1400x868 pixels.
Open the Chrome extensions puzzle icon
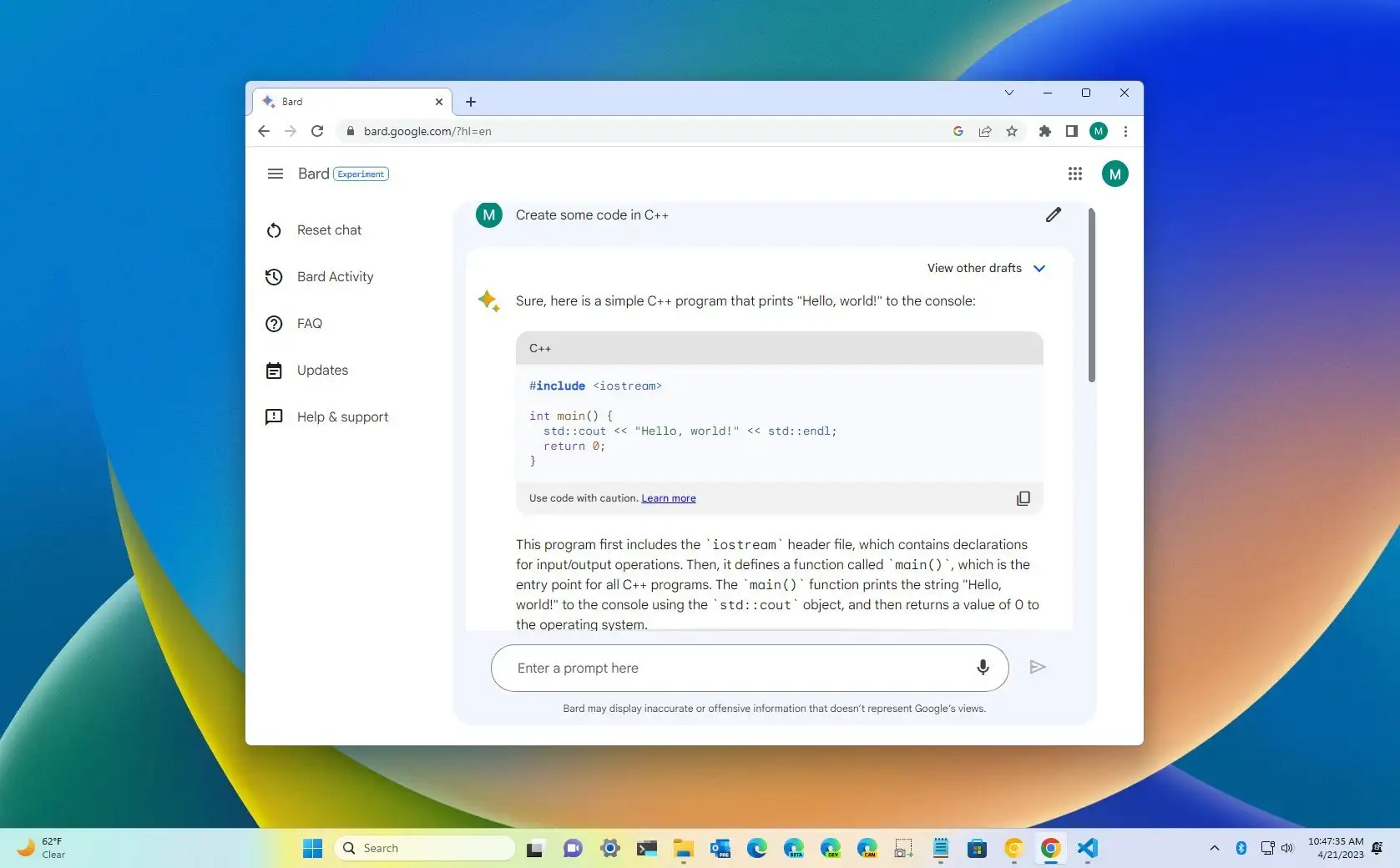(1044, 131)
